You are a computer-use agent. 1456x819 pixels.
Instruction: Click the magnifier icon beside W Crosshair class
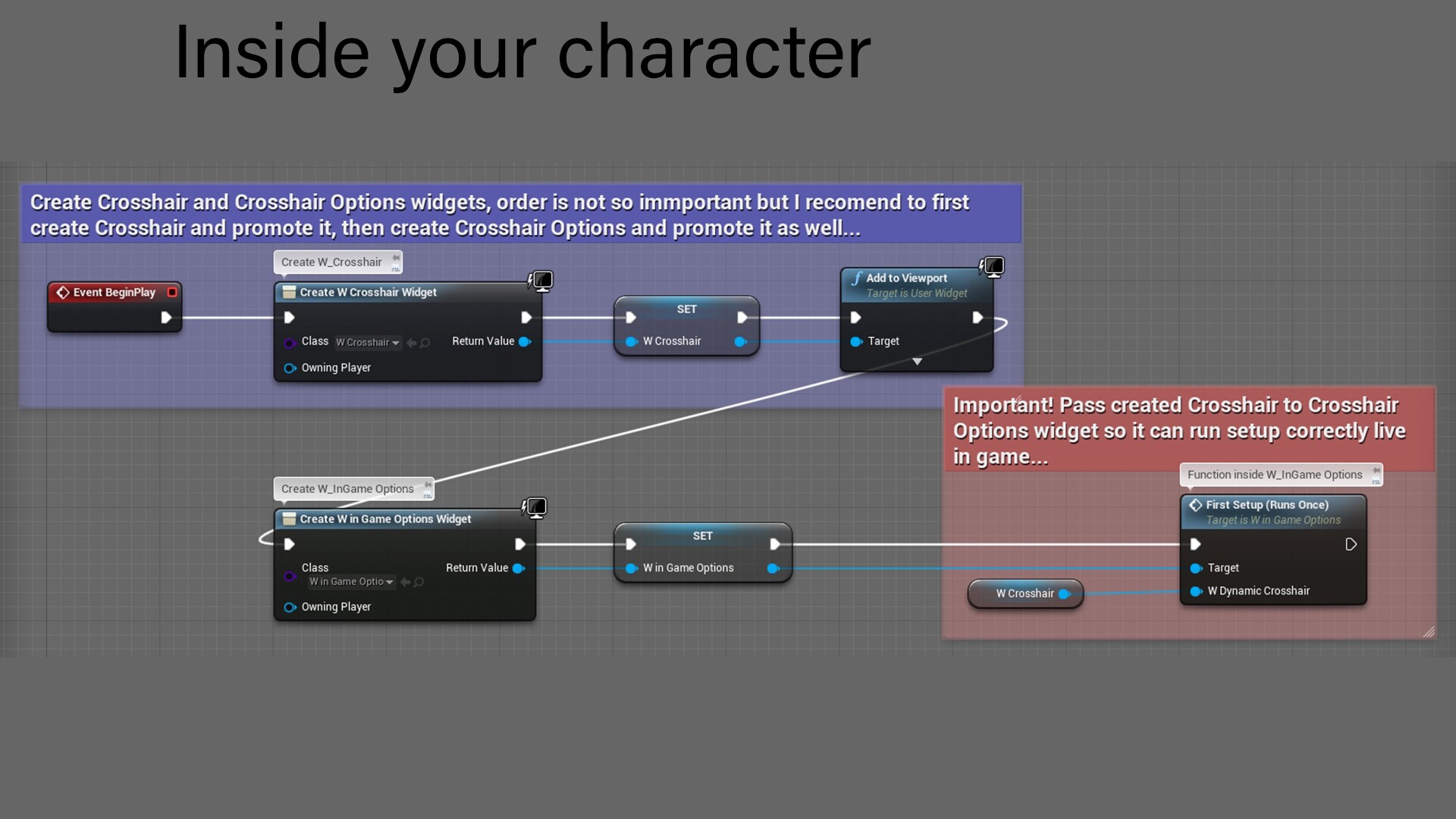(425, 343)
